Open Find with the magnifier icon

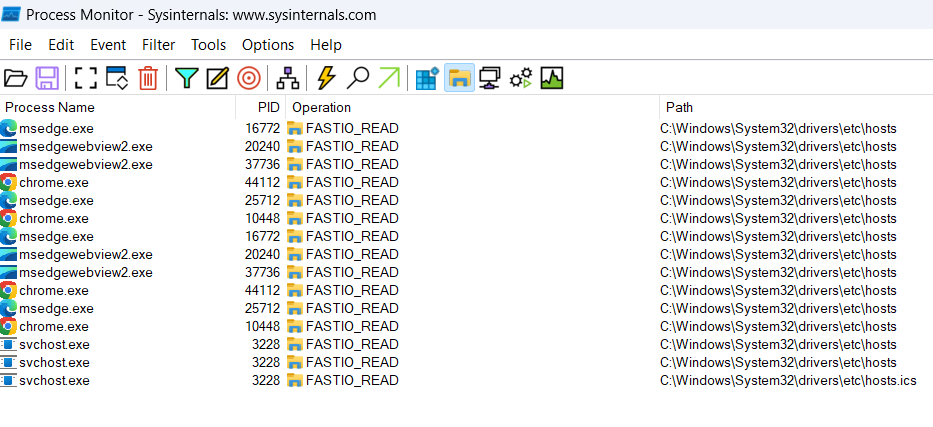coord(358,78)
